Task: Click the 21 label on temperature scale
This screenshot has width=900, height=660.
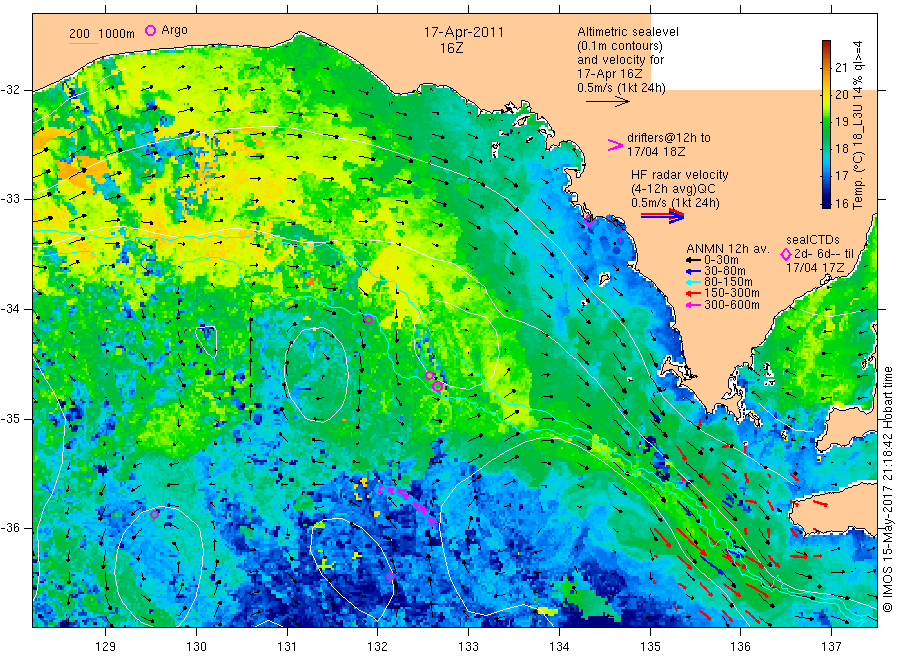Action: (841, 68)
